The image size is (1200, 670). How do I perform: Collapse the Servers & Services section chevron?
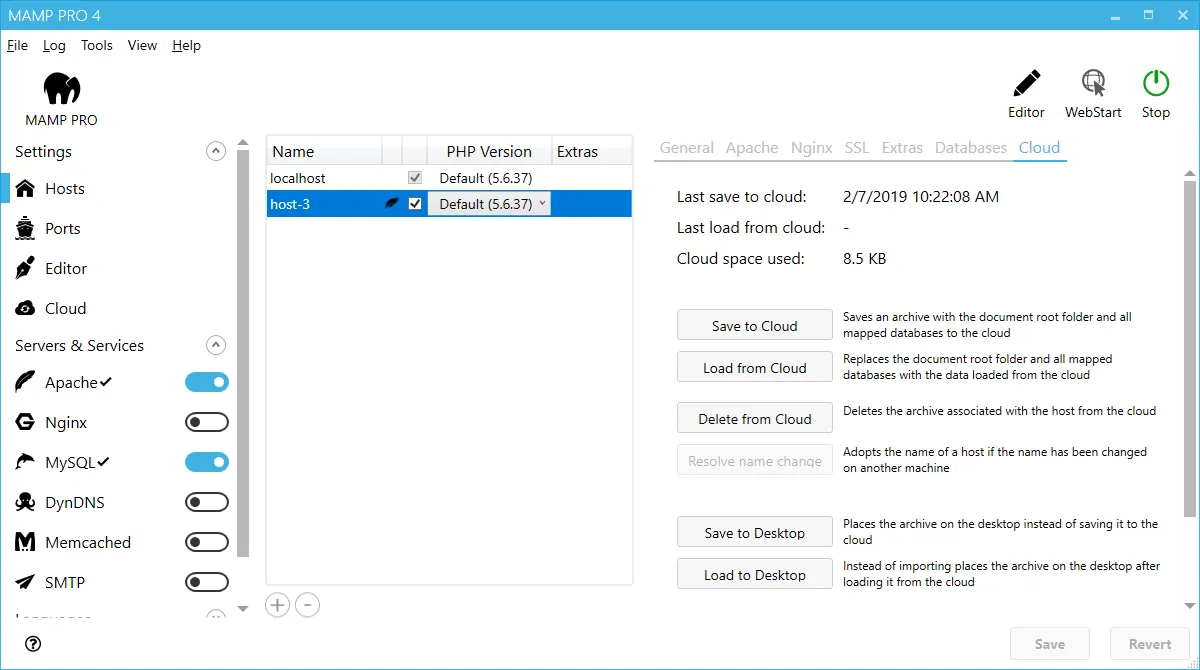(x=215, y=345)
